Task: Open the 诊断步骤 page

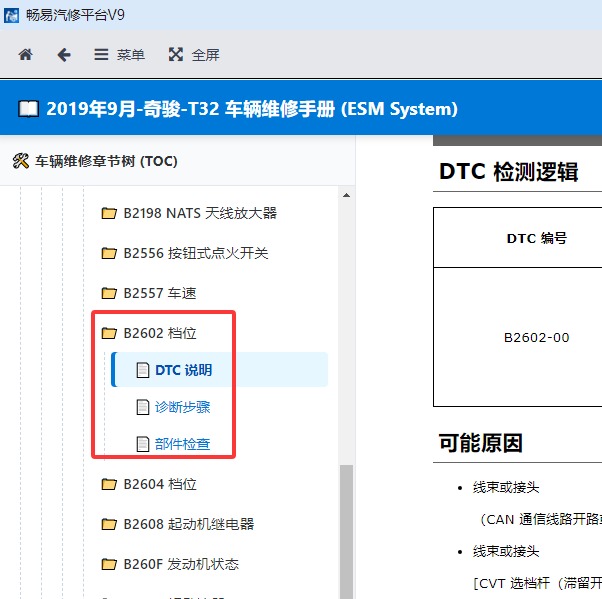Action: pos(182,407)
